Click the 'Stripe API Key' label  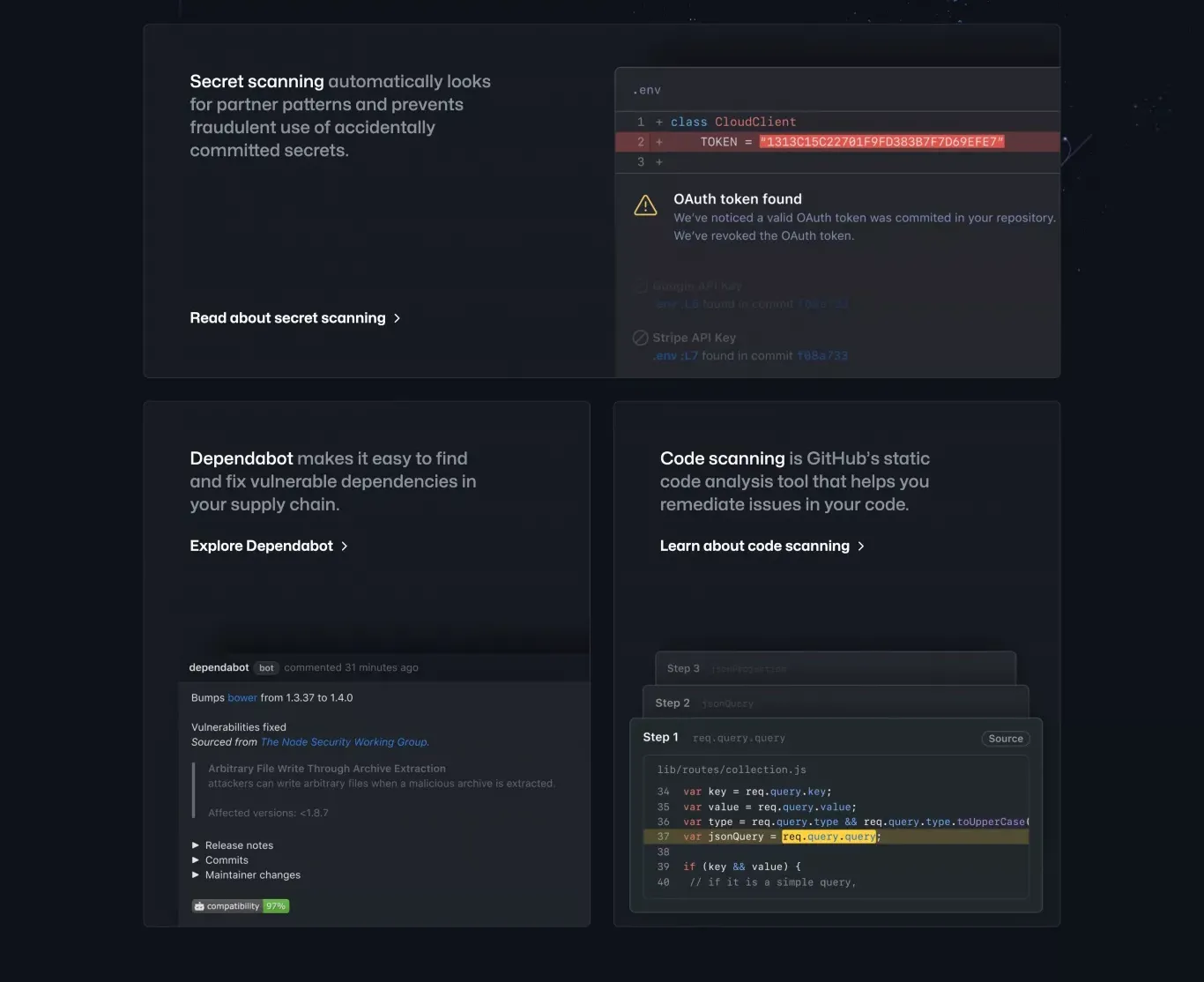coord(695,338)
